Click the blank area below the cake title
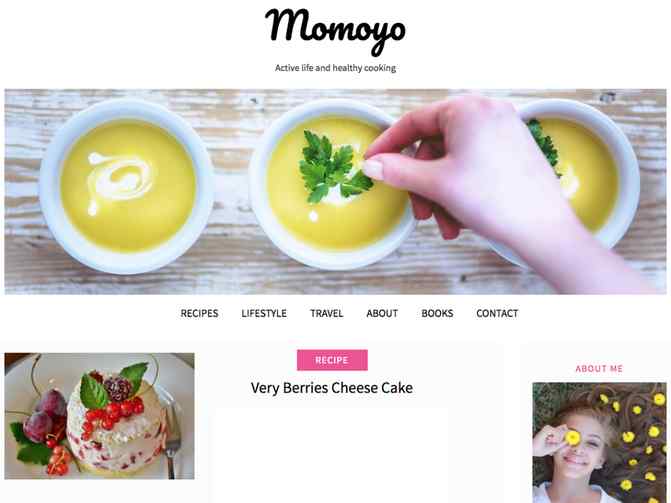This screenshot has width=671, height=503. tap(332, 454)
